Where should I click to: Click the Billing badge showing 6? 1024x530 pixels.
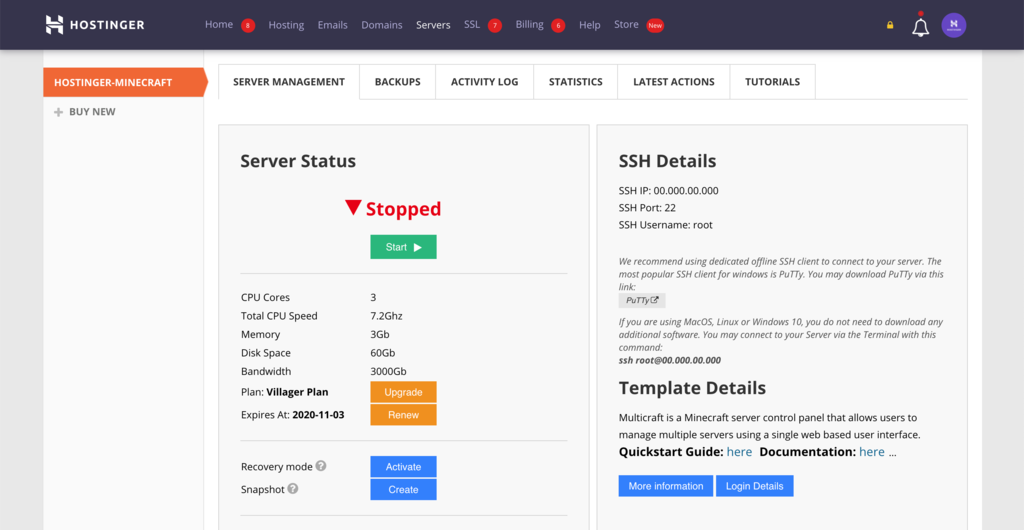(x=558, y=26)
